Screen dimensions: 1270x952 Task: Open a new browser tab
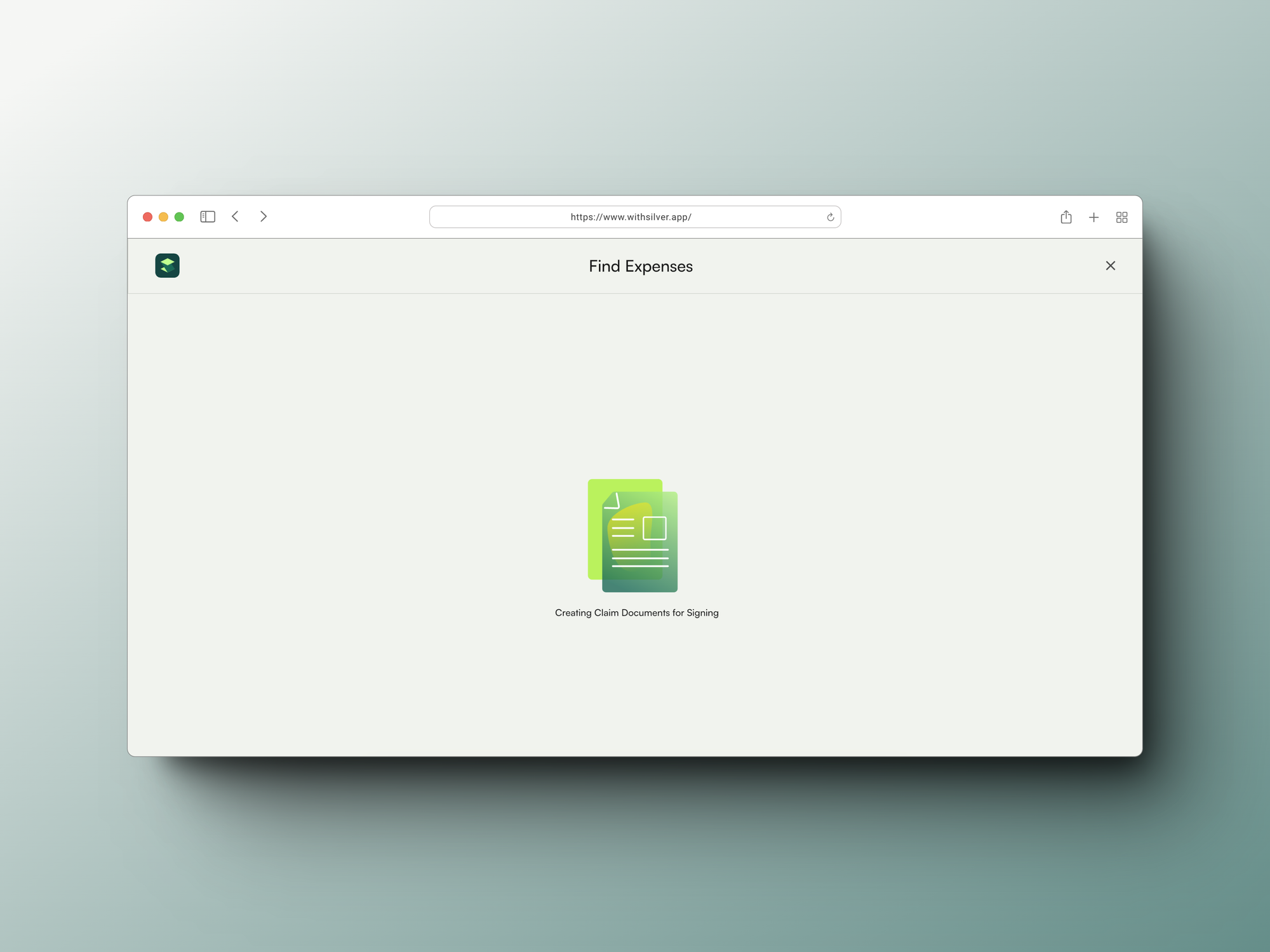[x=1093, y=217]
